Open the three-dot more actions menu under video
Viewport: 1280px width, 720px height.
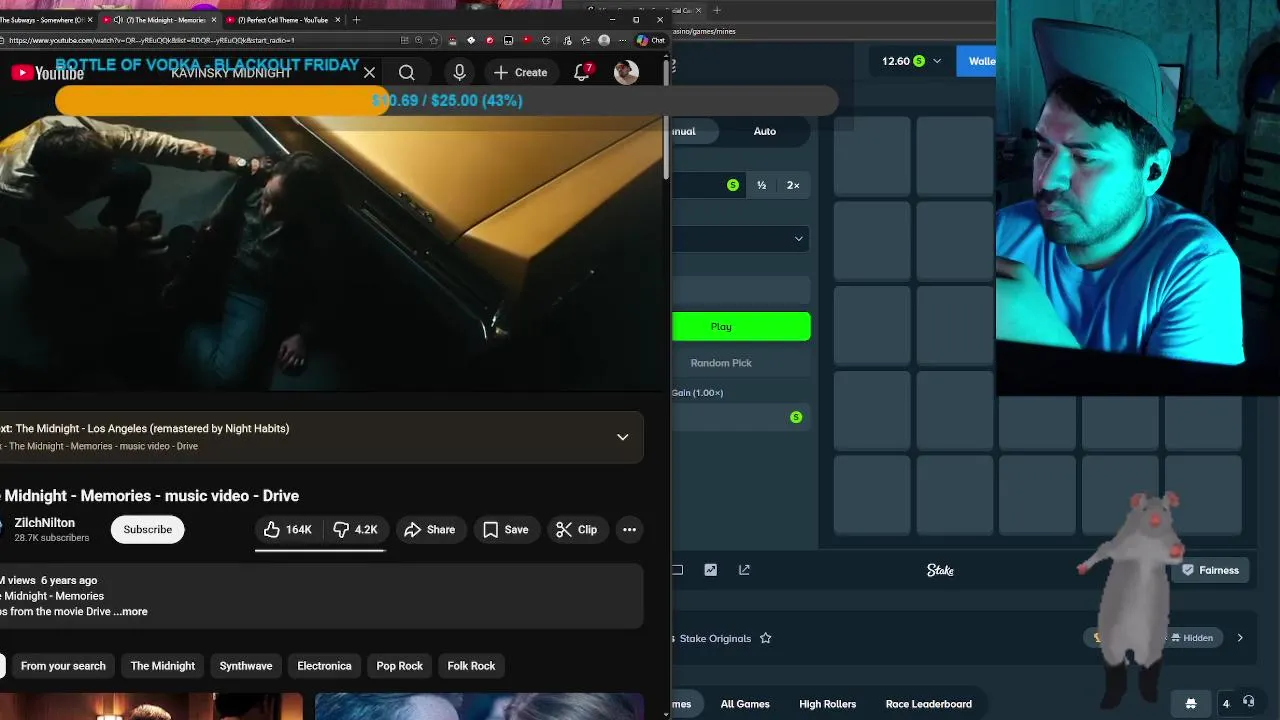point(629,530)
